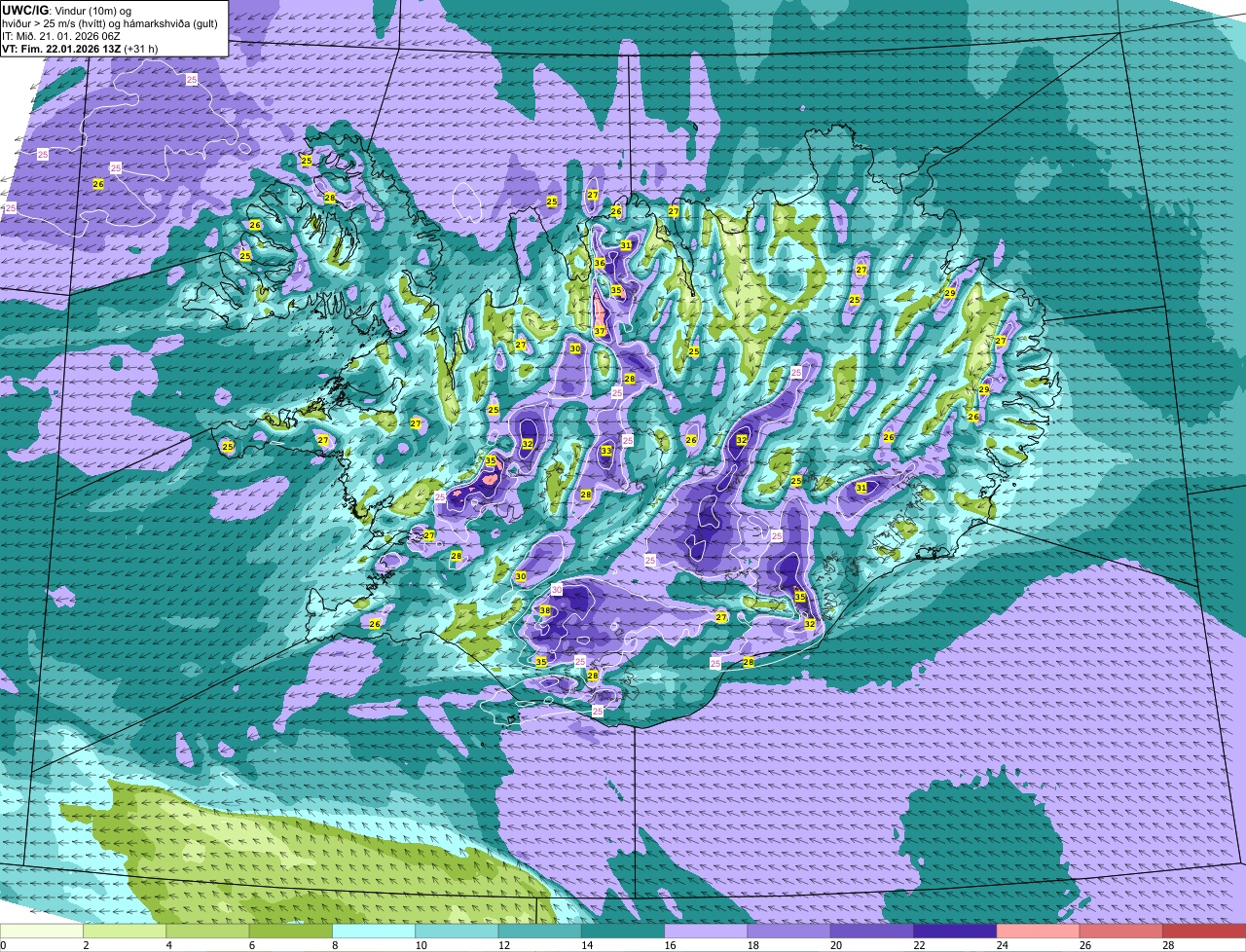Click the title line "UWC/IG: Vindur (10m) og"
This screenshot has width=1246, height=952.
coord(67,10)
